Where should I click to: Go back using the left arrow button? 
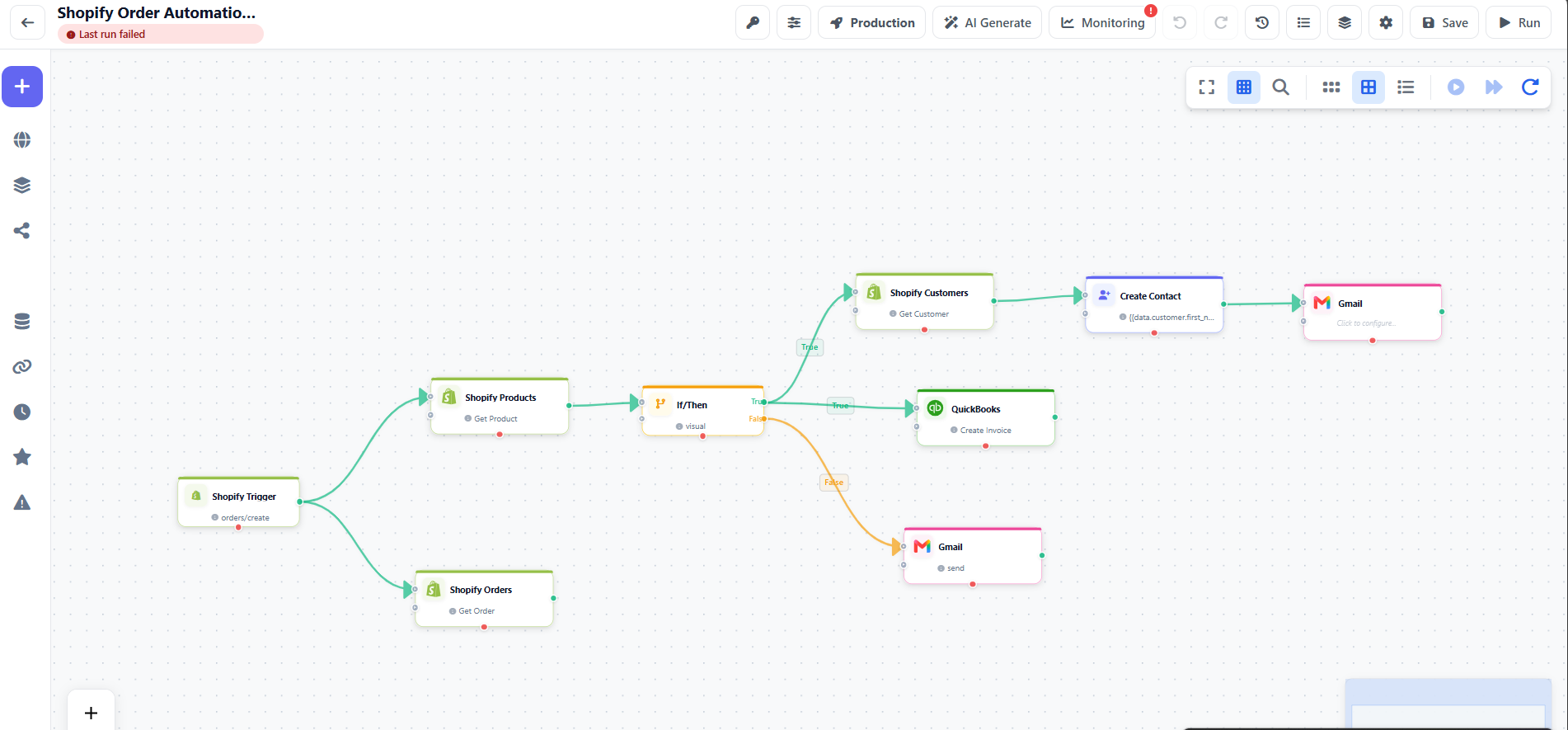pyautogui.click(x=27, y=22)
